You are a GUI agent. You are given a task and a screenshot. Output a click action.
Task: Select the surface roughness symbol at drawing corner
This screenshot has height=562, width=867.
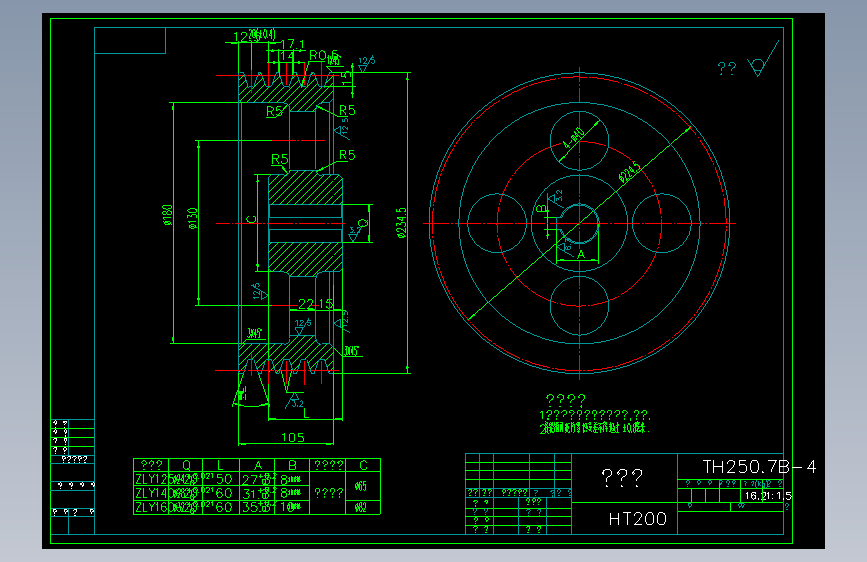pos(762,59)
